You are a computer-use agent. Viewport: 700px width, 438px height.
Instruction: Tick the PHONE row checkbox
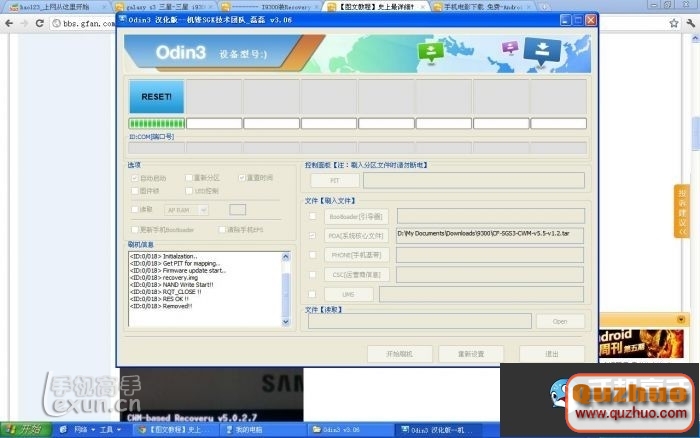[x=312, y=255]
